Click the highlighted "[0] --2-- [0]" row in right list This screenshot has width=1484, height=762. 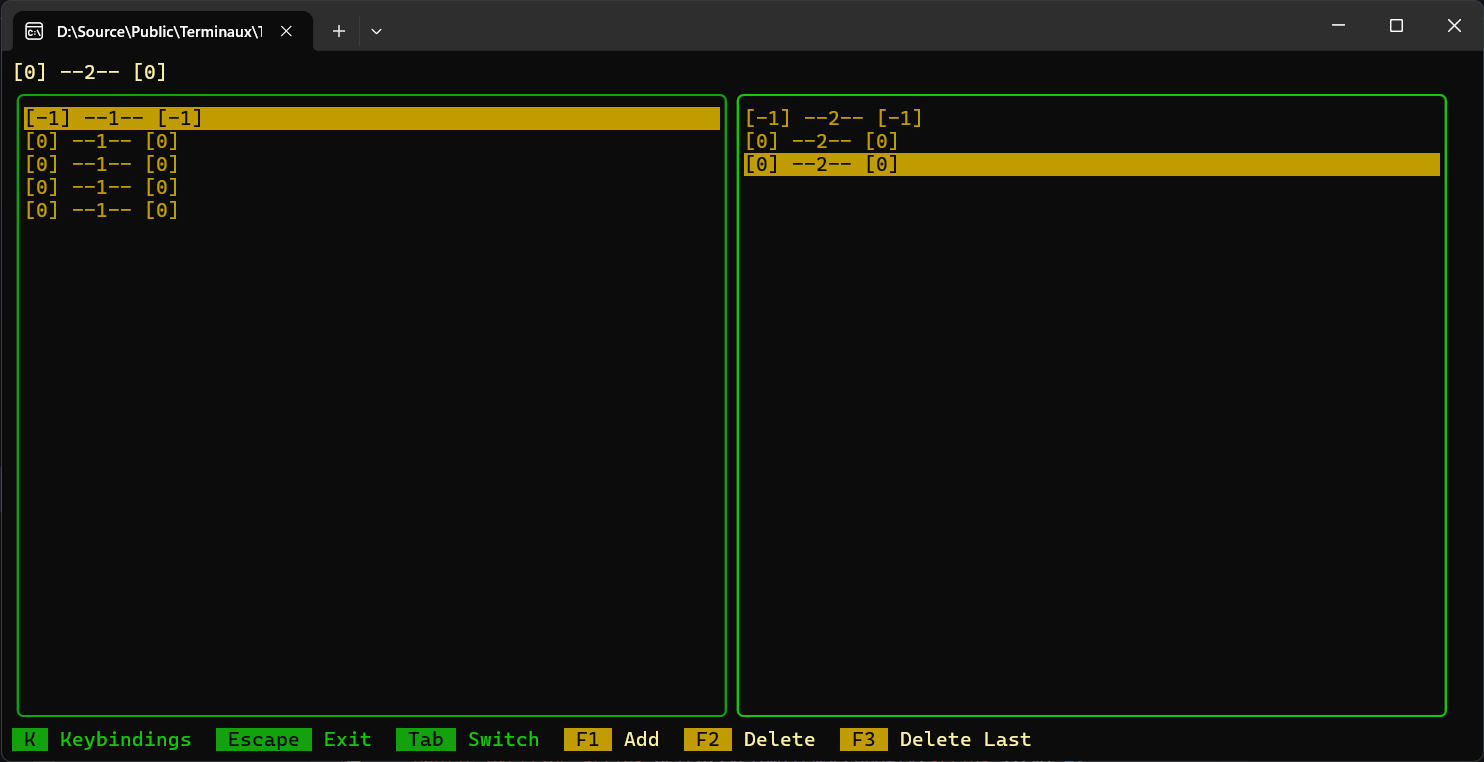[x=1092, y=164]
